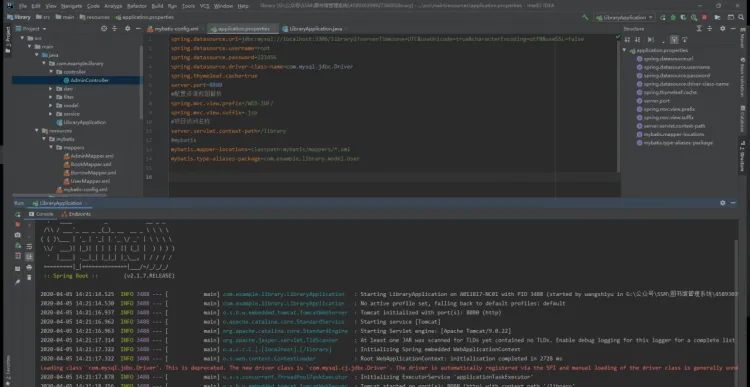This screenshot has height=387, width=750.
Task: Click Run with Coverage icon
Action: 683,17
